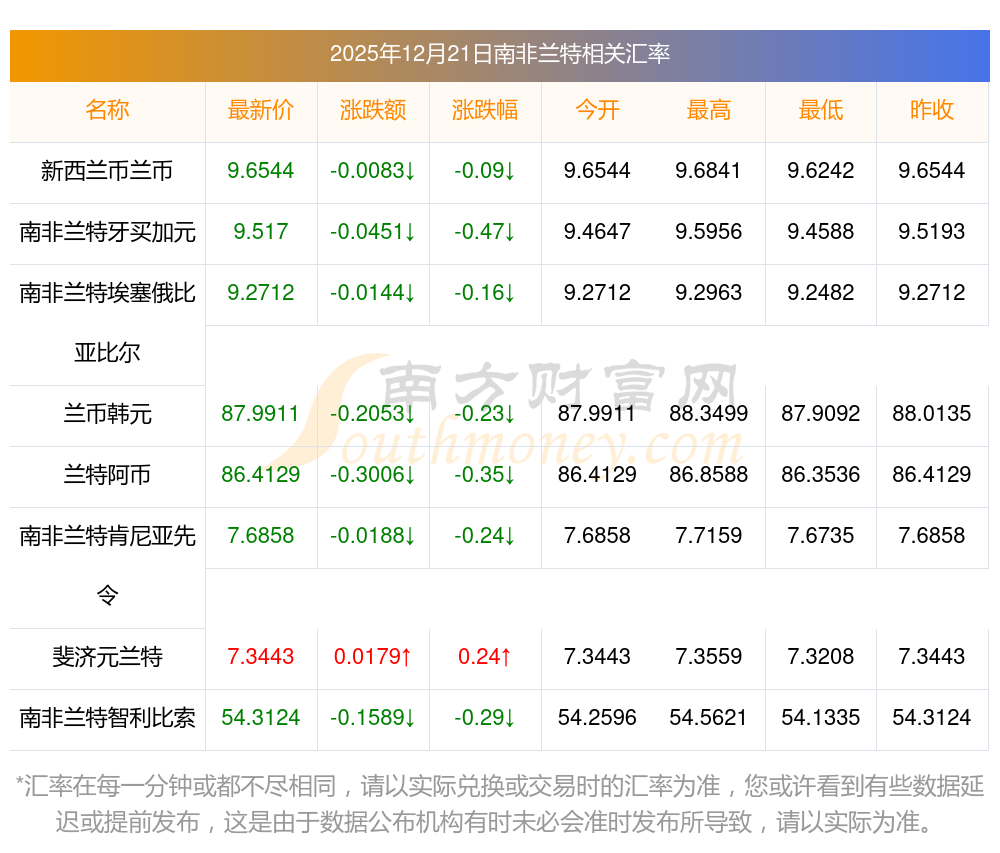Image resolution: width=1000 pixels, height=853 pixels.
Task: Click low value 9.6242
Action: point(821,171)
